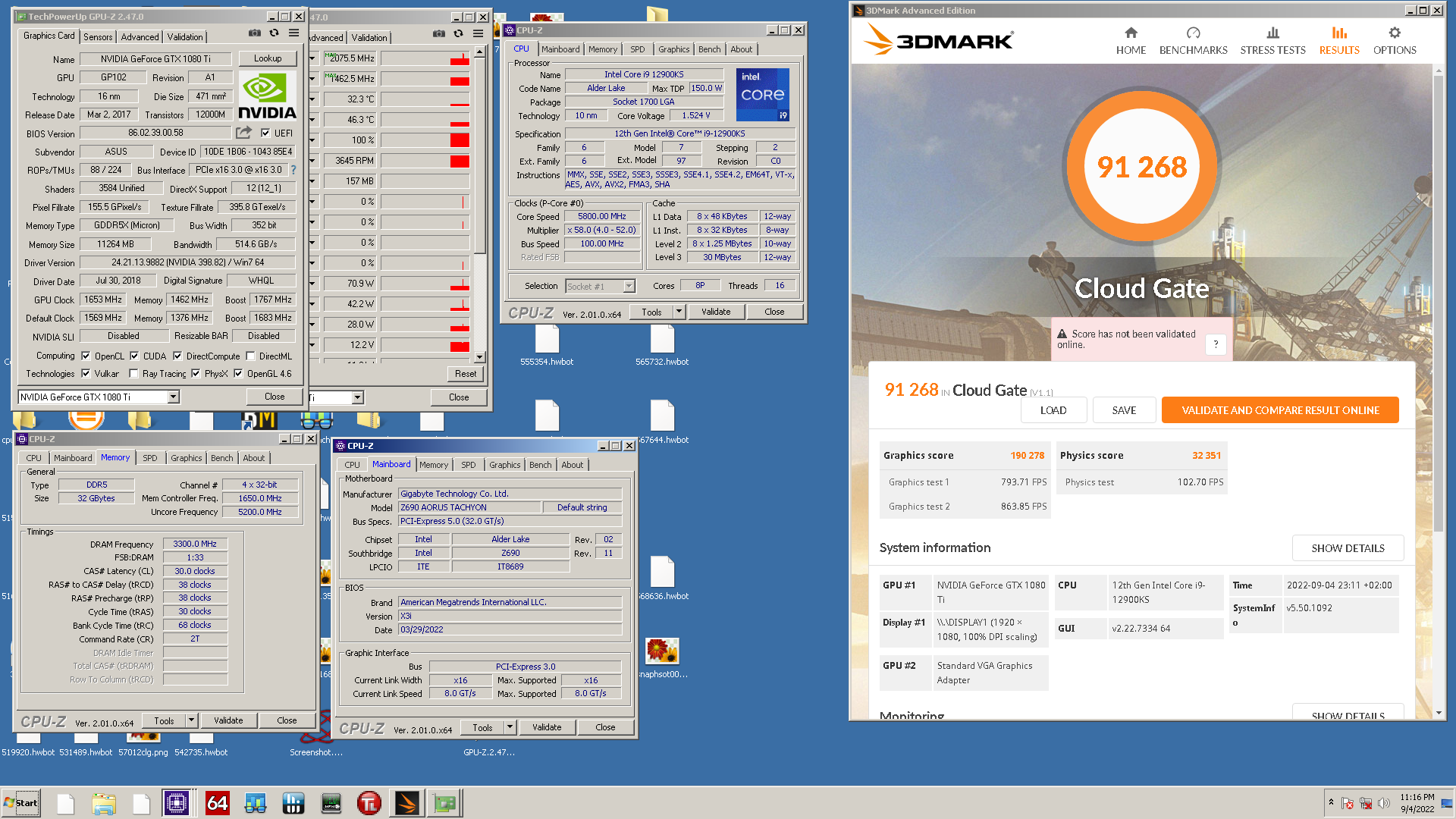Switch to the Bench tab in the CPU-Z CPU window
This screenshot has width=1456, height=819.
point(710,49)
